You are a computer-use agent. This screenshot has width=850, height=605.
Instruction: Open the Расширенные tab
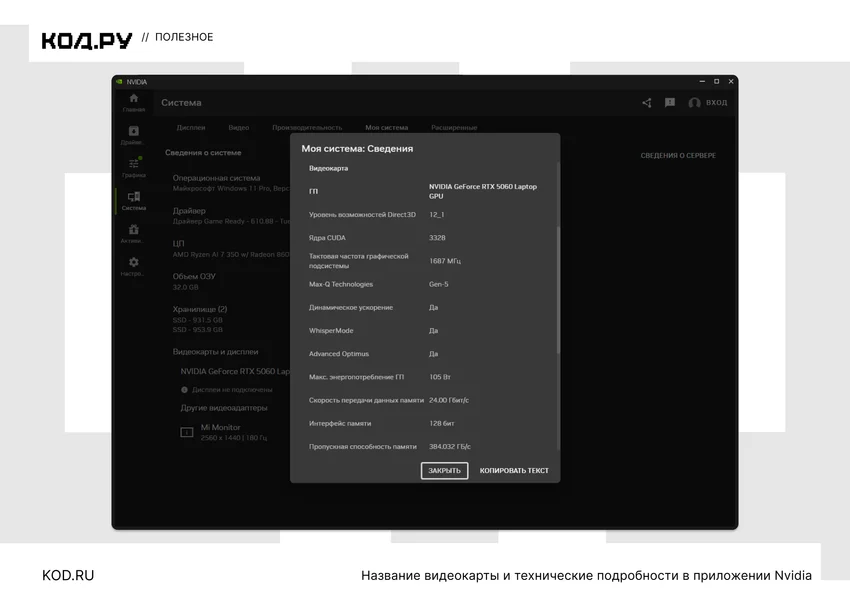coord(454,128)
